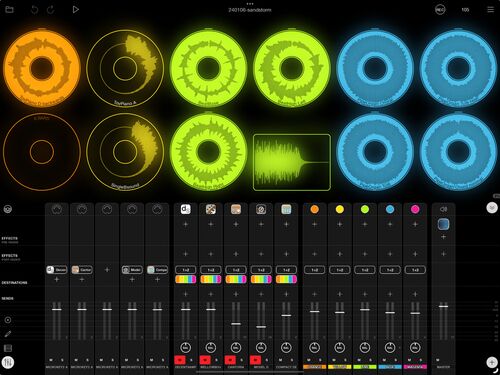Tap the lime rectangular one-shot waveform clip
The width and height of the screenshot is (500, 375).
292,162
